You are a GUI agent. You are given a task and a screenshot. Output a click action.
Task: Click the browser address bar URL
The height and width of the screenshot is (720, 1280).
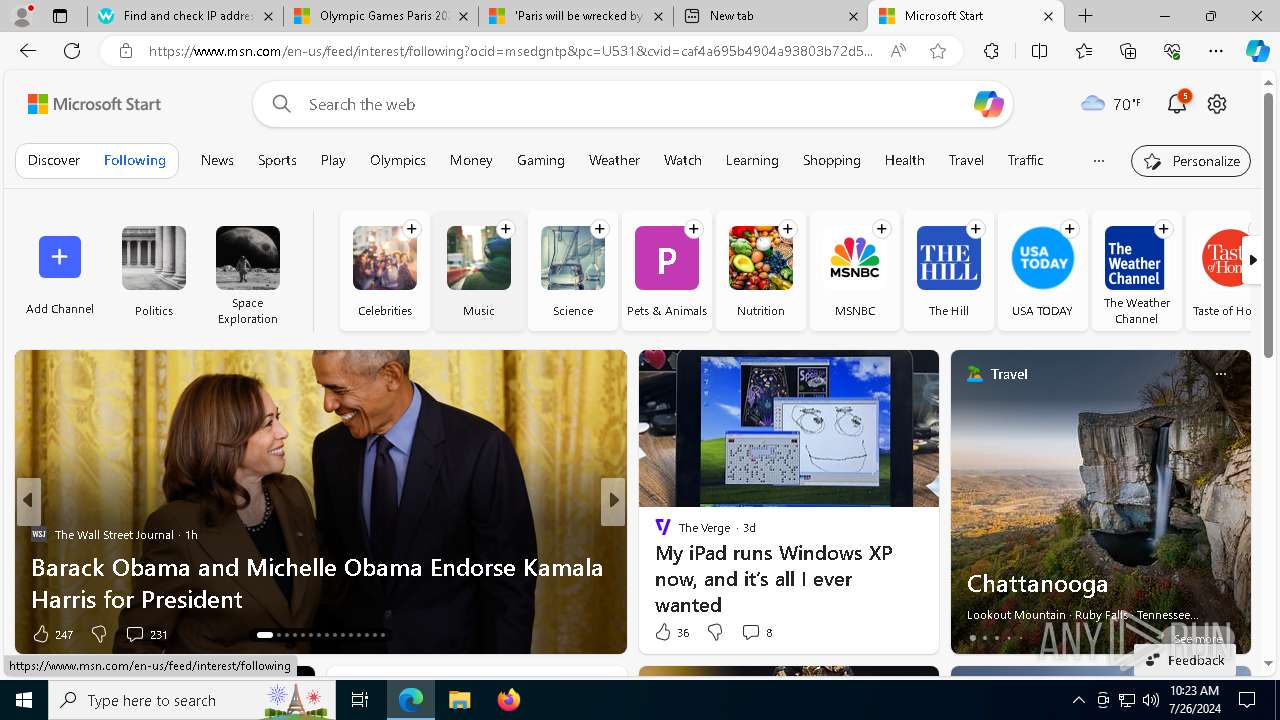click(510, 51)
